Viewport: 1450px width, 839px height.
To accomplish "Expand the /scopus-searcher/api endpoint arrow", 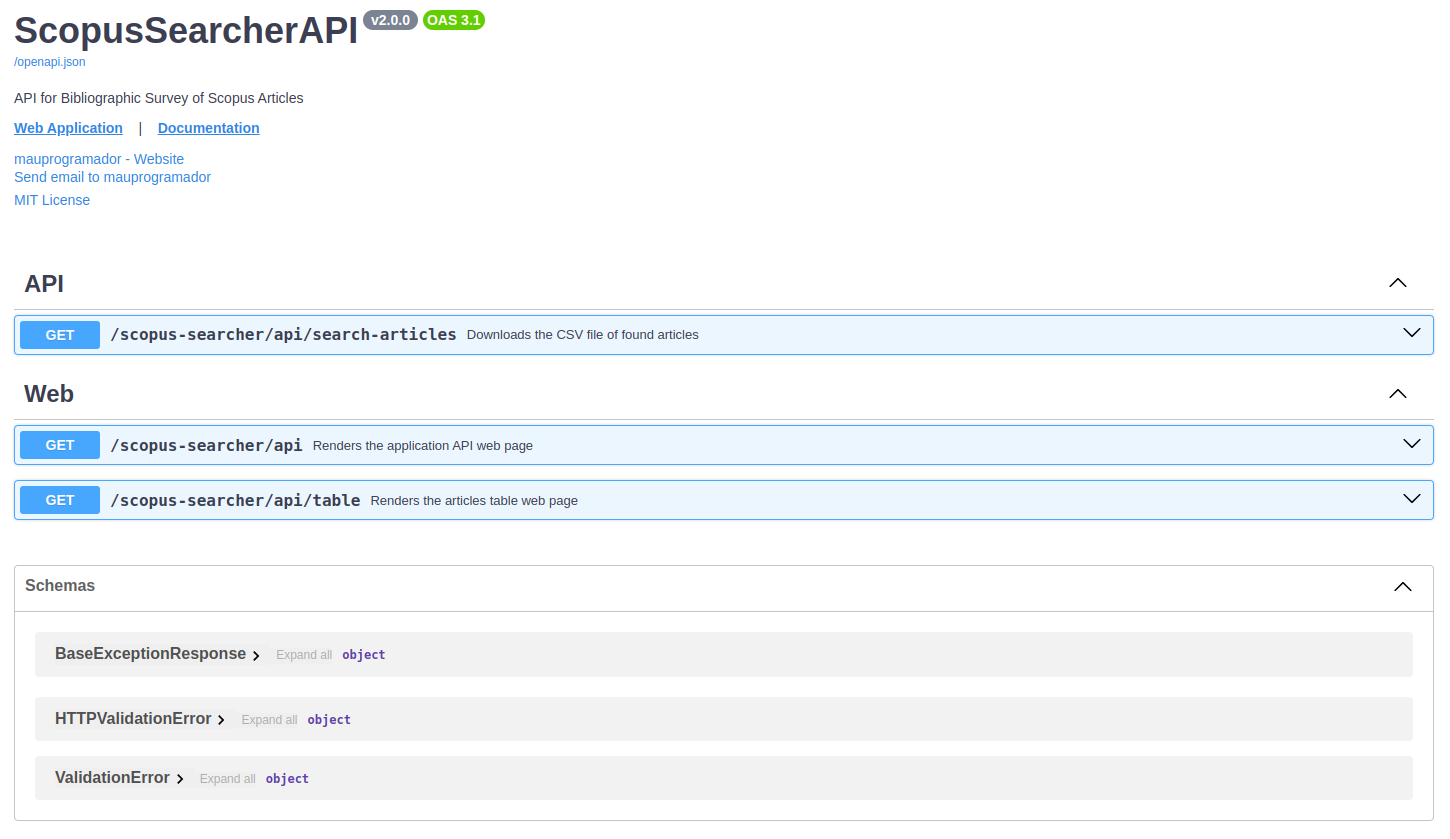I will pyautogui.click(x=1412, y=443).
